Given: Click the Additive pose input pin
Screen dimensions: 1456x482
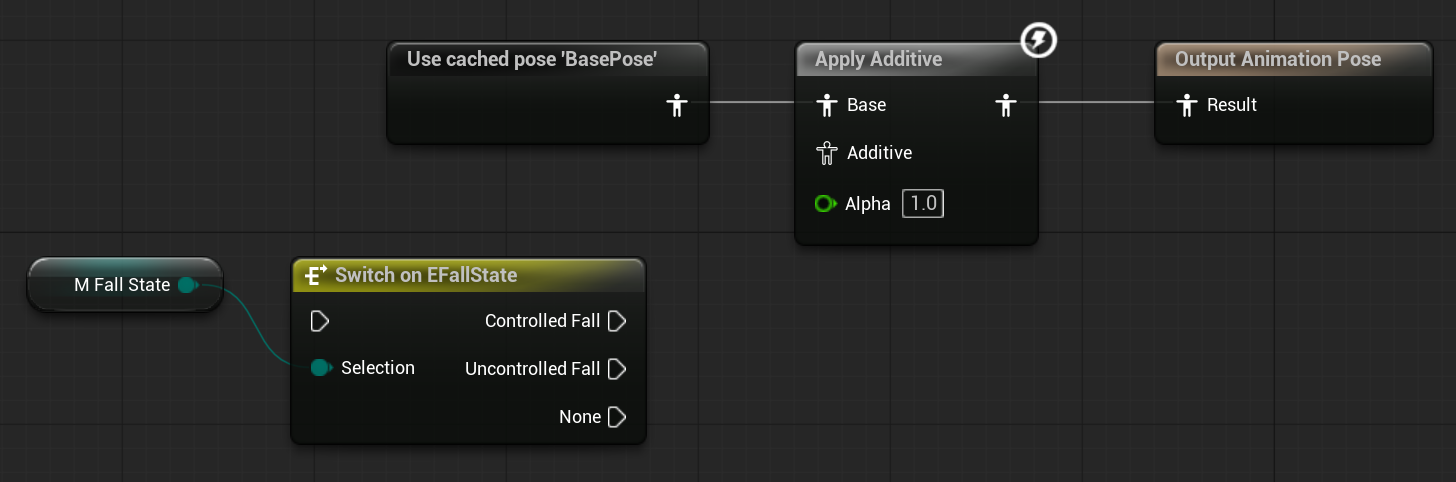Looking at the screenshot, I should [x=826, y=153].
